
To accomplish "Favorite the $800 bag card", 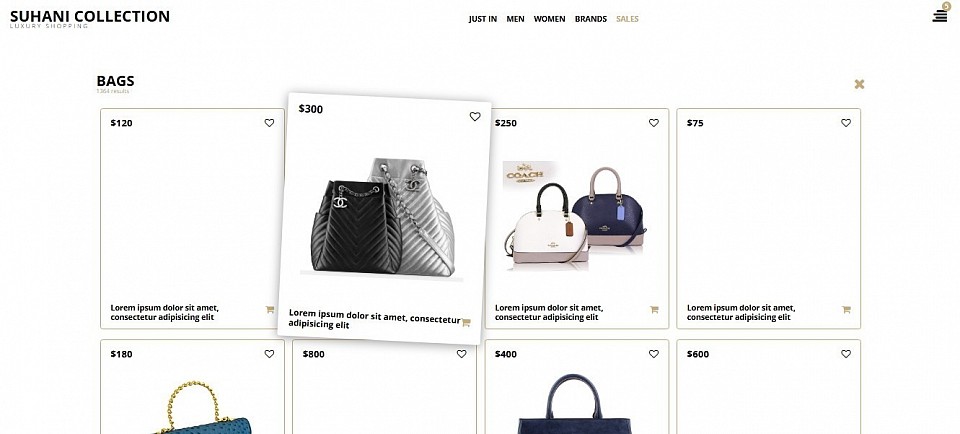I will point(462,354).
